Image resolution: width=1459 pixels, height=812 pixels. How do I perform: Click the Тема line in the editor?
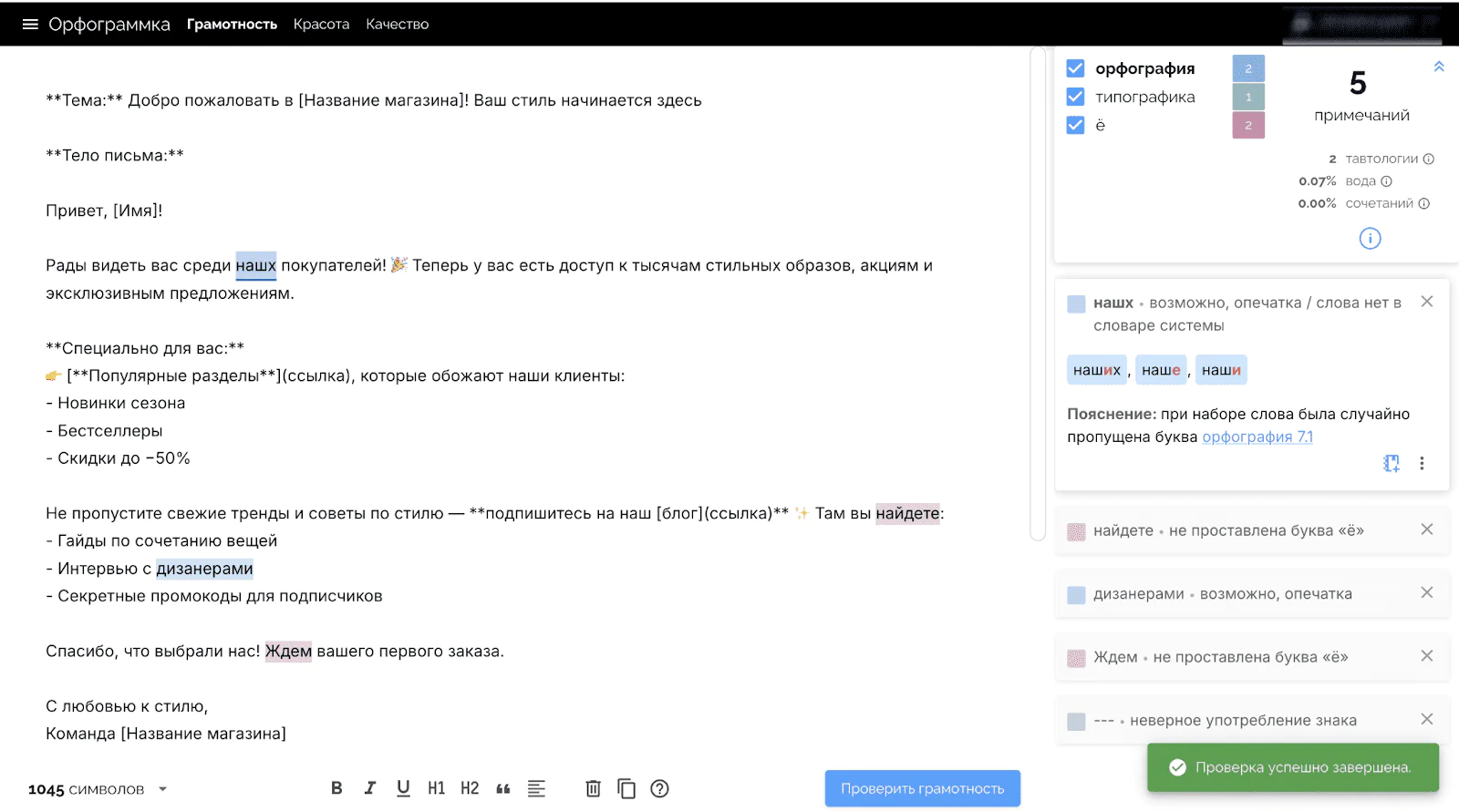click(x=374, y=100)
